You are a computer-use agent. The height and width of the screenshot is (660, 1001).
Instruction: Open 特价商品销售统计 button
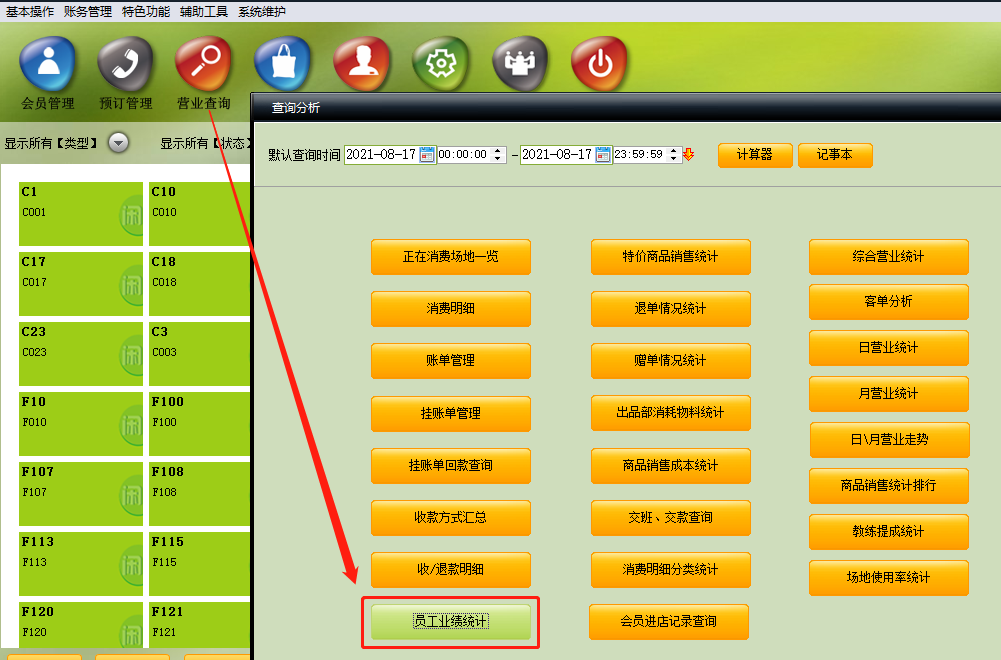(x=670, y=257)
